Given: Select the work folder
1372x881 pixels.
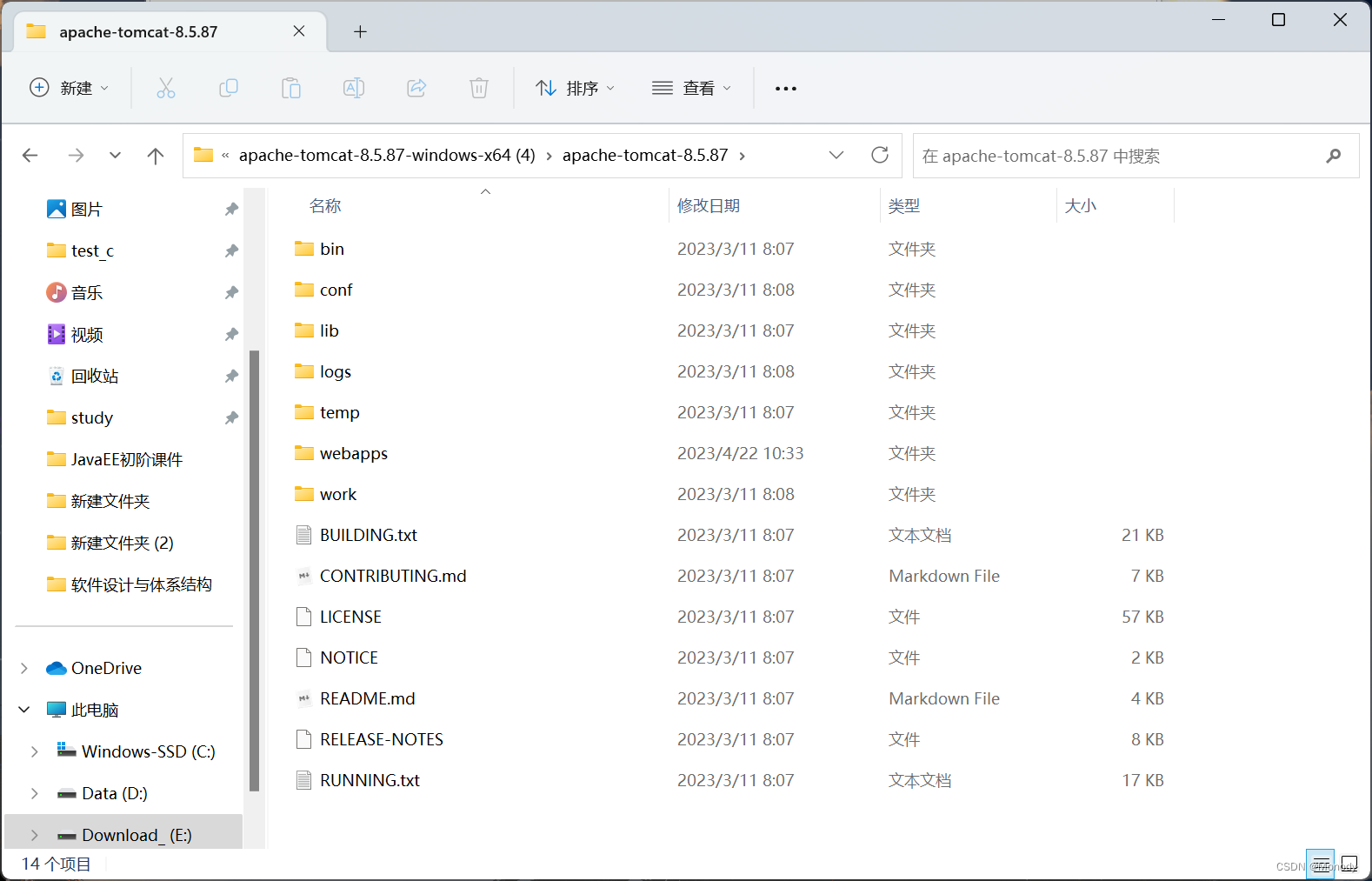Looking at the screenshot, I should (x=338, y=494).
